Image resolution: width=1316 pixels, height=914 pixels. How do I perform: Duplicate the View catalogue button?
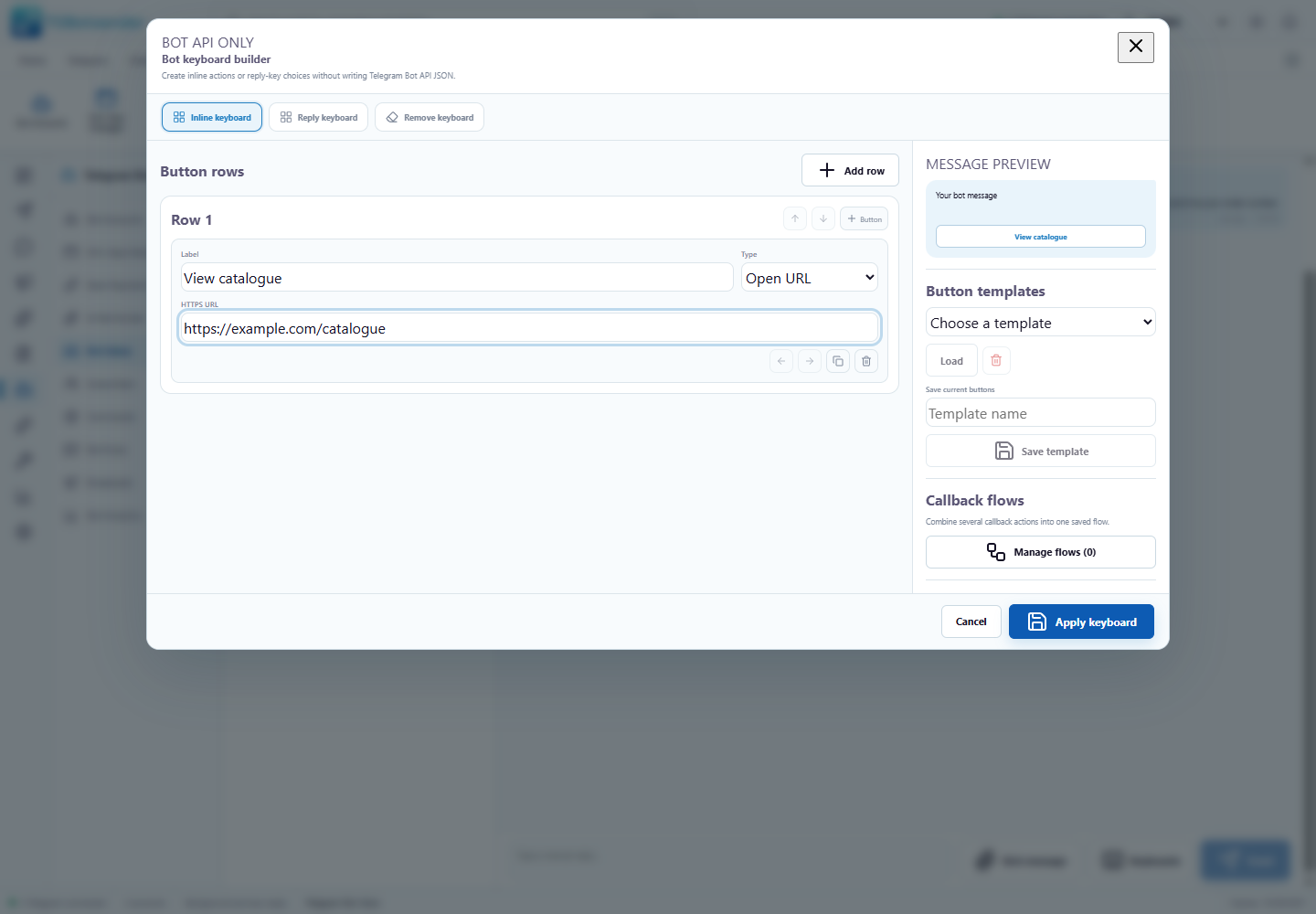coord(838,361)
